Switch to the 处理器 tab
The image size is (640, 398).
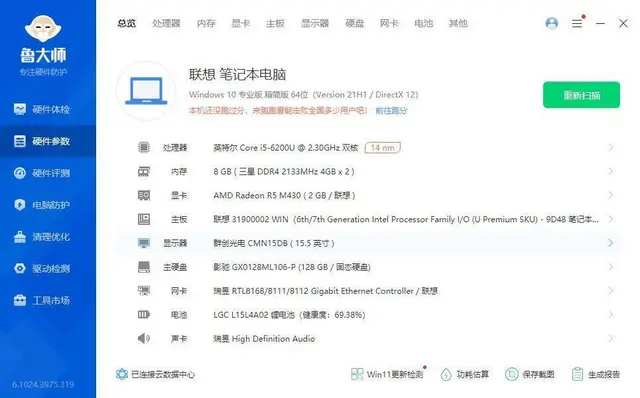[x=166, y=23]
